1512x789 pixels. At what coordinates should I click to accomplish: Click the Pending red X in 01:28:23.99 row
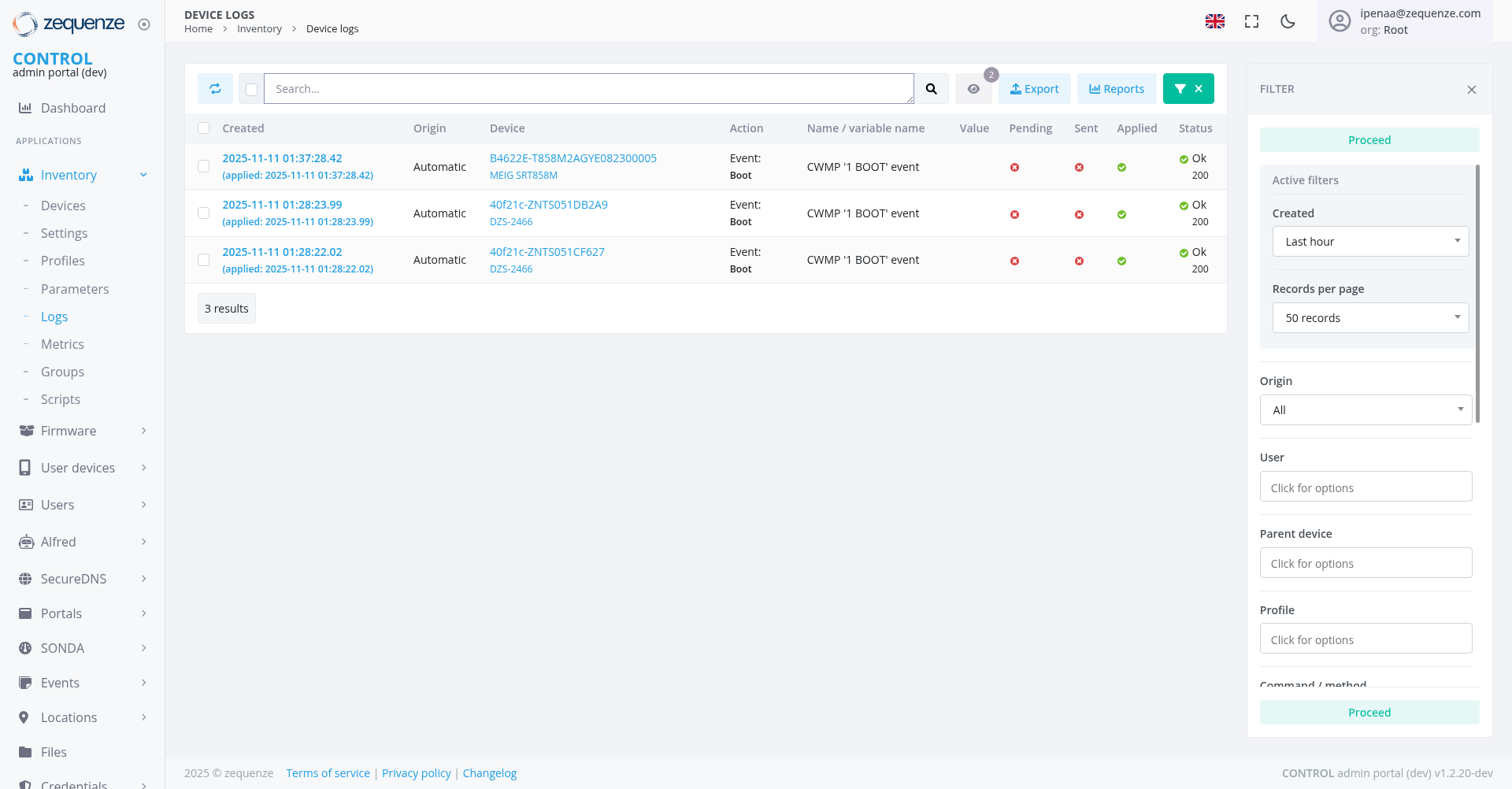click(x=1014, y=214)
